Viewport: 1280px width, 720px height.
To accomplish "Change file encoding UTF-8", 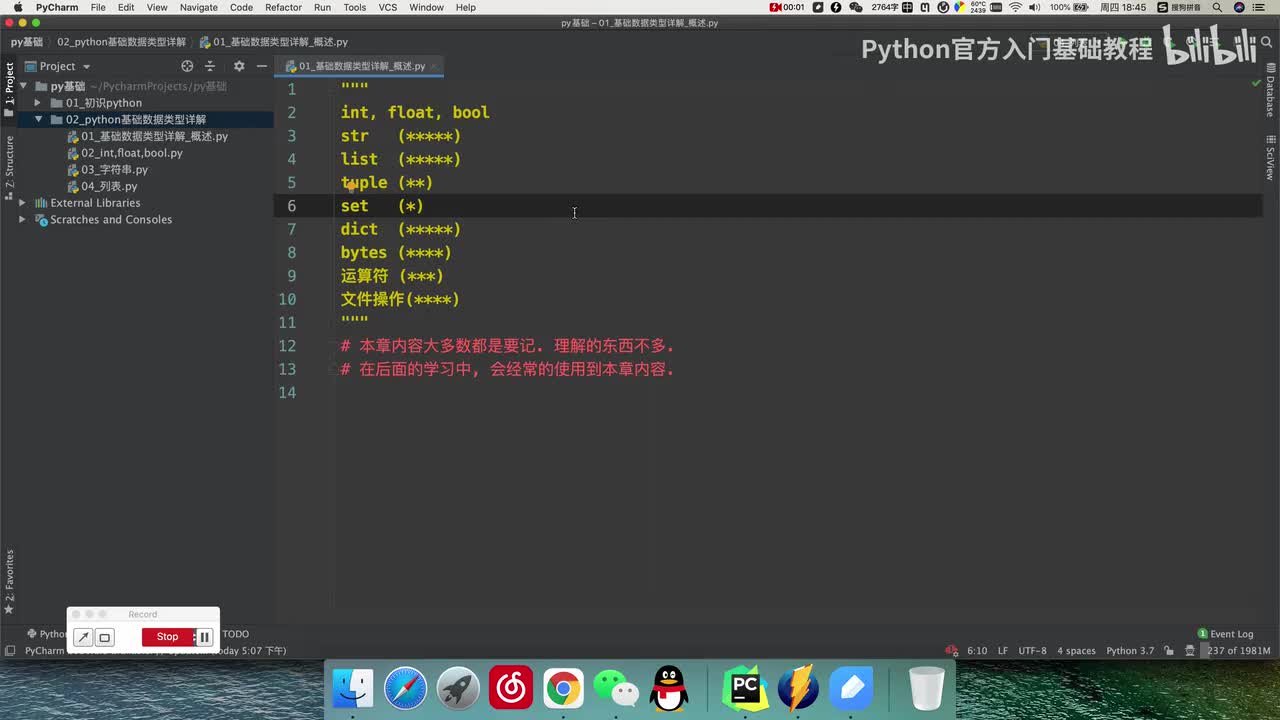I will (1032, 651).
